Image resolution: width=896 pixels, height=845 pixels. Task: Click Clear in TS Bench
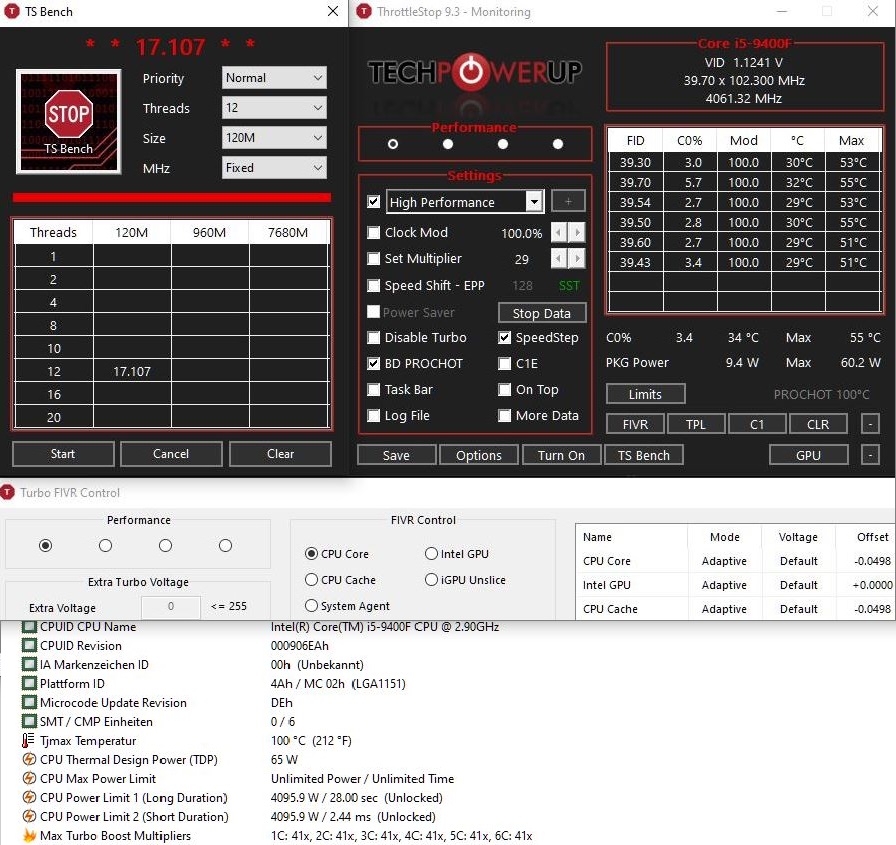coord(280,454)
